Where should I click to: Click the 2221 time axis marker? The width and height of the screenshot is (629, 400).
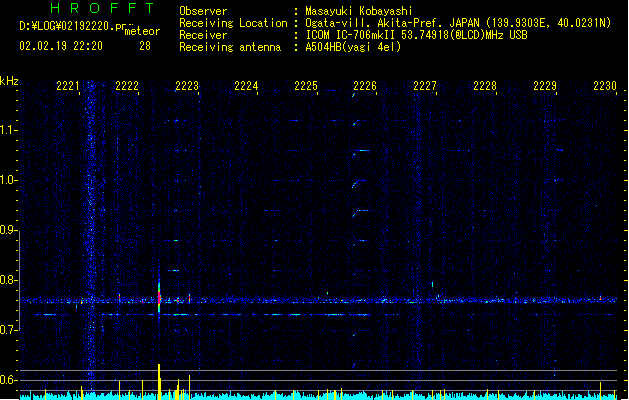67,86
